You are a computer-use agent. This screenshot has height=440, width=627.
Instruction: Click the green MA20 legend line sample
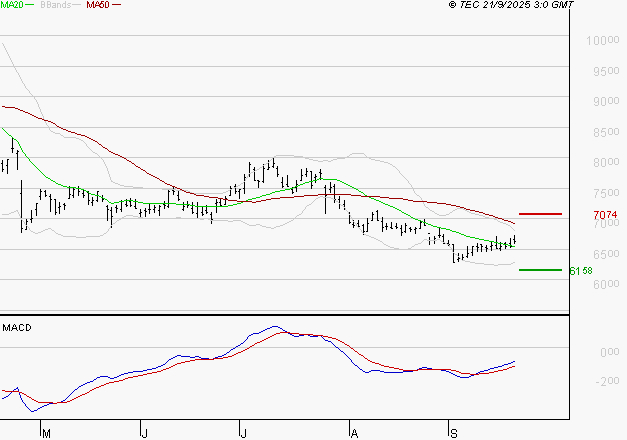click(30, 6)
